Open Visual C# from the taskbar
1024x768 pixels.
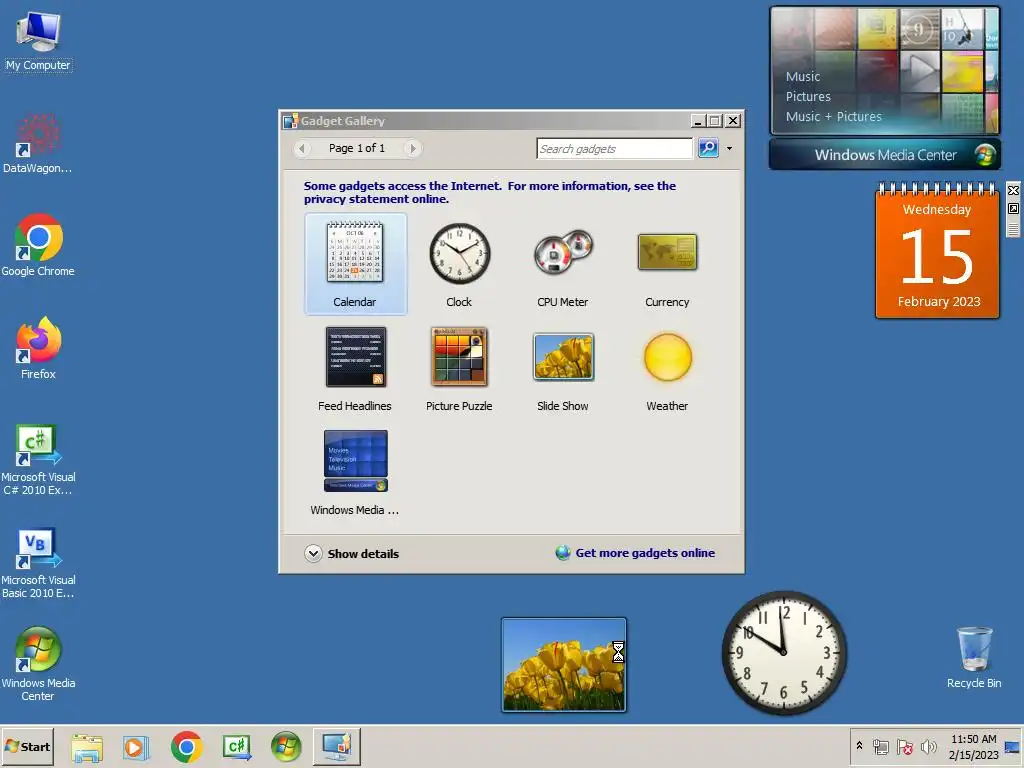click(x=237, y=747)
